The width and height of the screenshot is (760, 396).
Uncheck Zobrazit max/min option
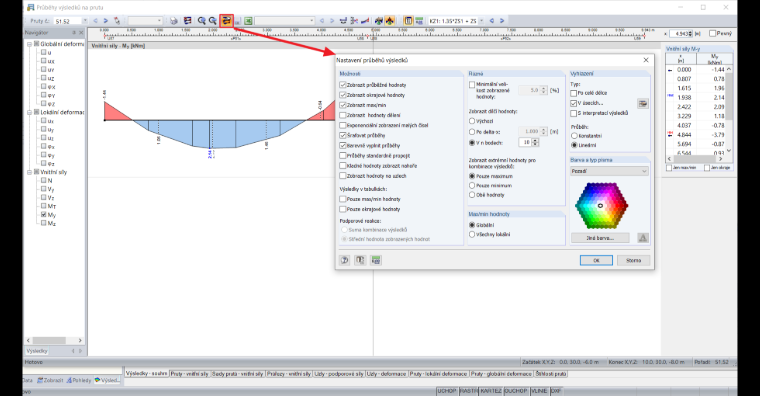point(343,105)
